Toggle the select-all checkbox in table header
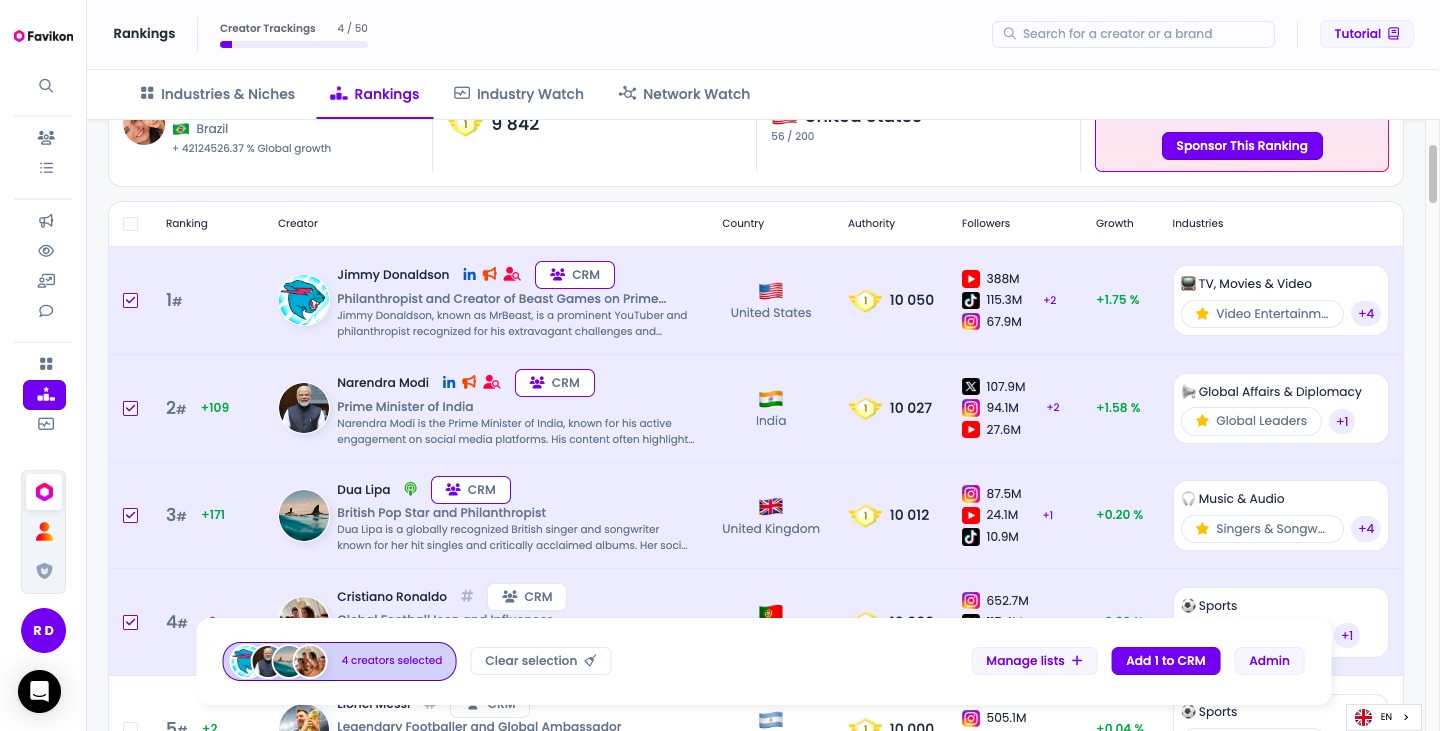The image size is (1440, 731). [131, 224]
